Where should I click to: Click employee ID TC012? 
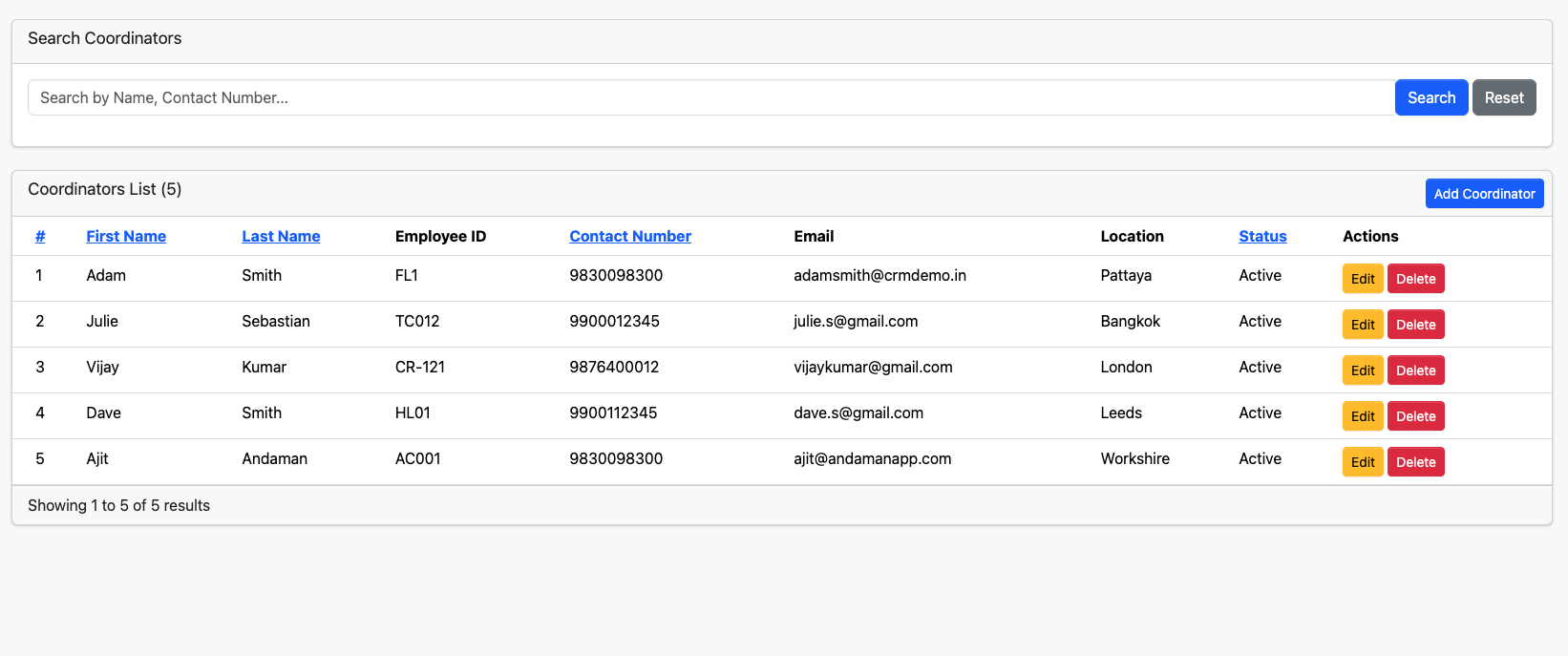tap(417, 321)
